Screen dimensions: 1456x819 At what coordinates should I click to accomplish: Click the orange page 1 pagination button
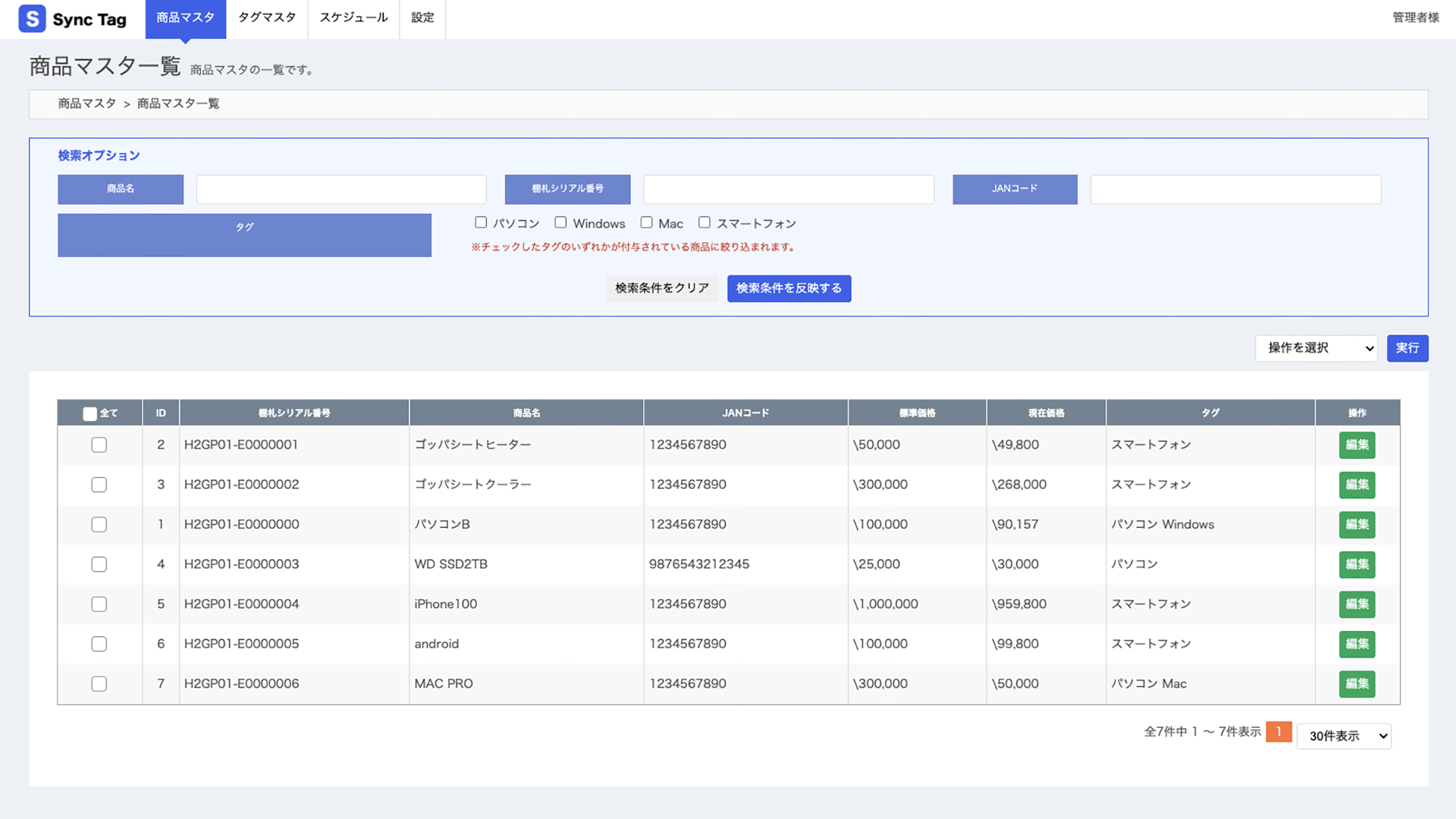1279,732
